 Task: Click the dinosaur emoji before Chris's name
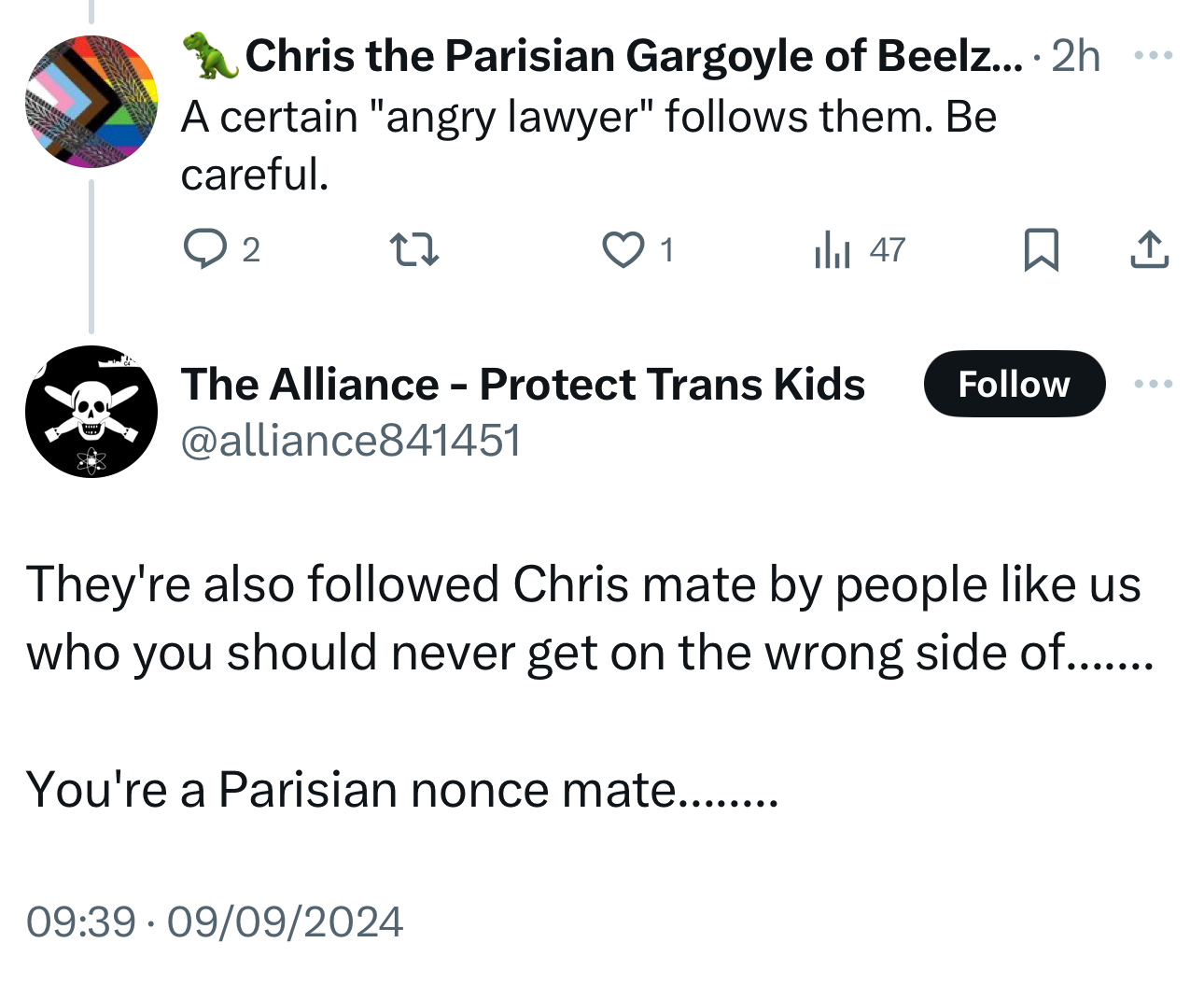coord(210,56)
